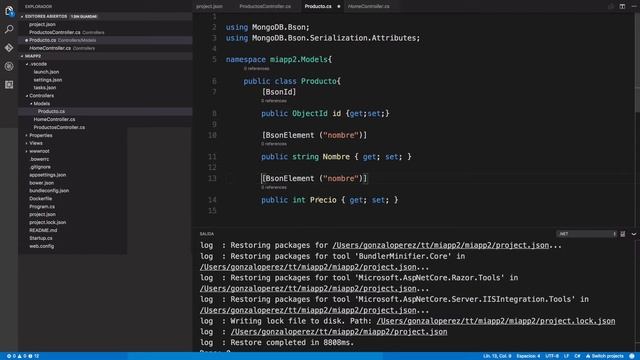Screen dimensions: 640x360
Task: Open the .NET output channel dropdown
Action: coord(587,234)
